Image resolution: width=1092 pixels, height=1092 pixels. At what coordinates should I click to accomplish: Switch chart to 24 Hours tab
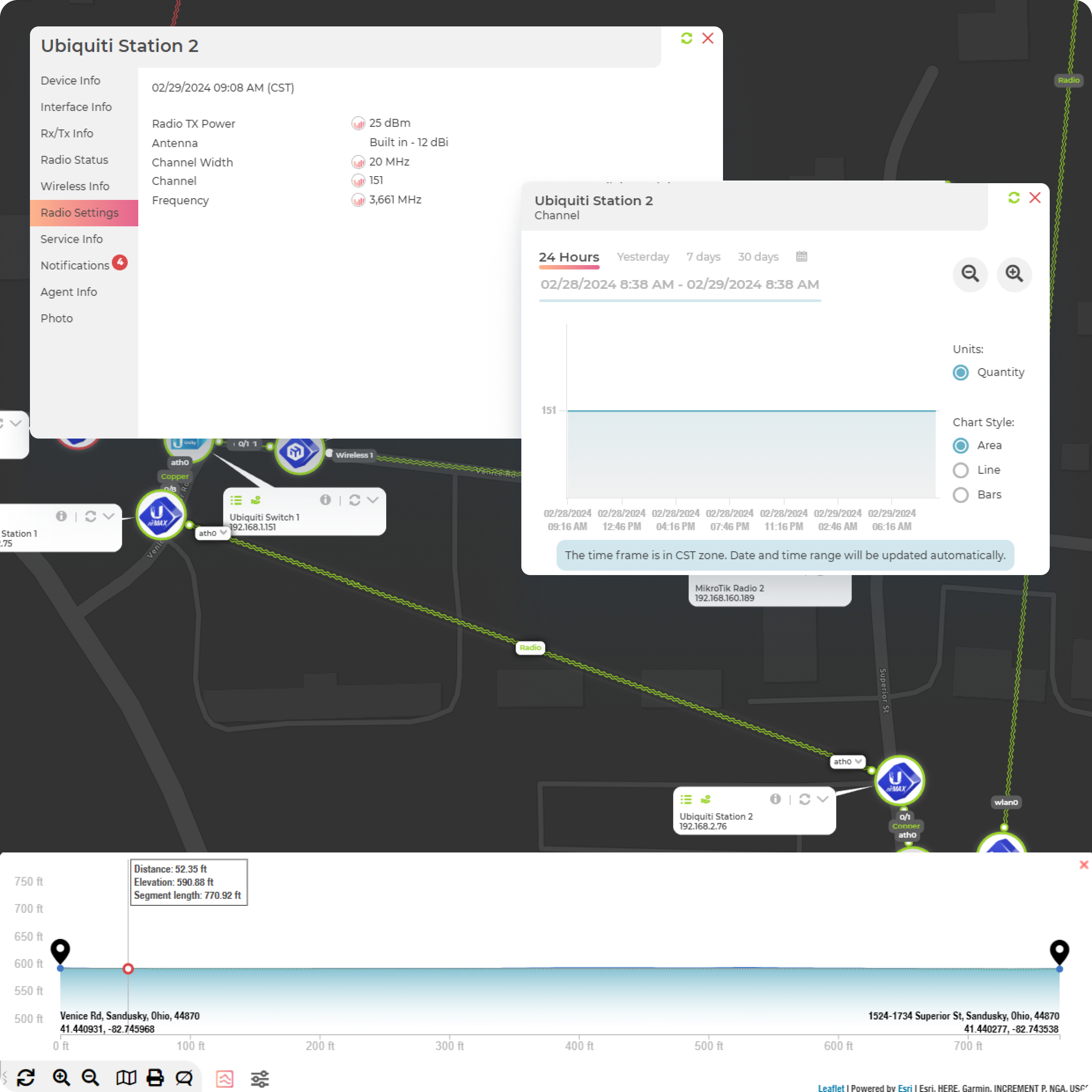(568, 257)
